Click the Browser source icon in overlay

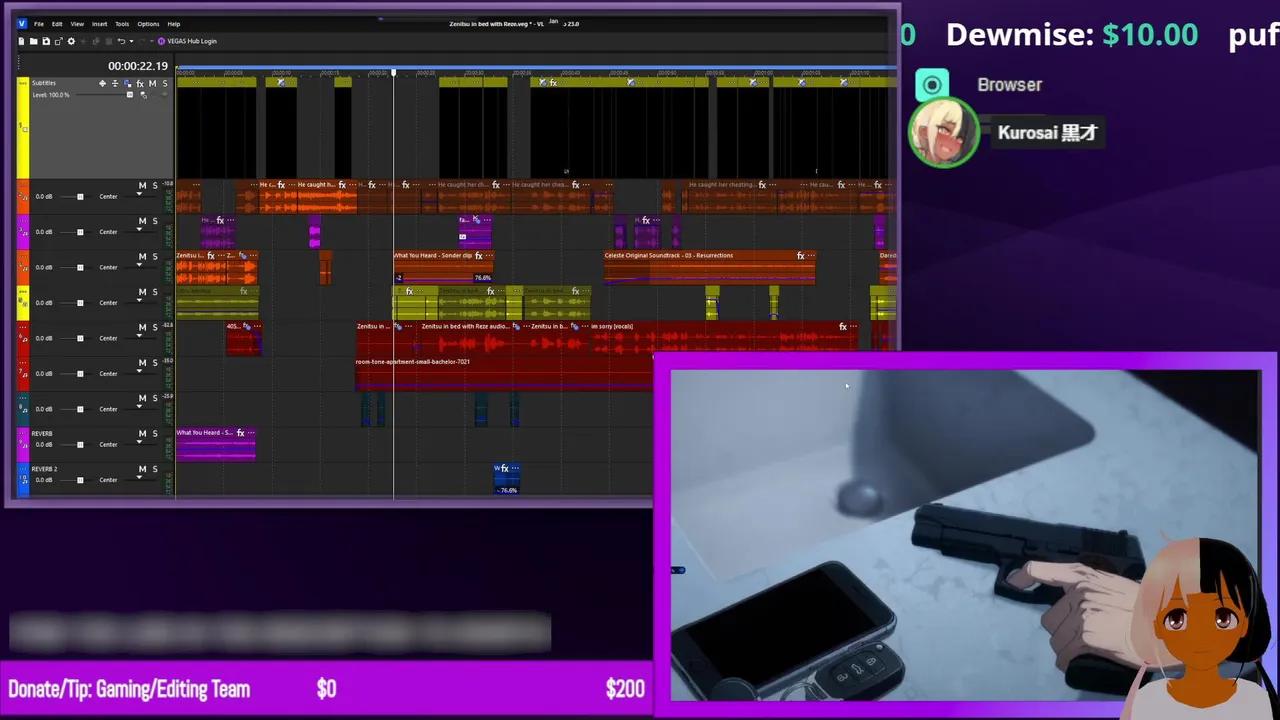(x=932, y=85)
